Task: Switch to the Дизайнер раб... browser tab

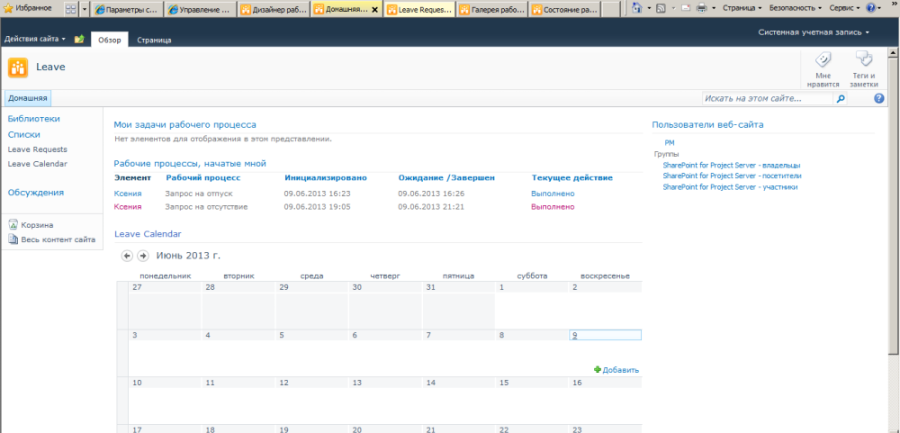Action: 273,10
